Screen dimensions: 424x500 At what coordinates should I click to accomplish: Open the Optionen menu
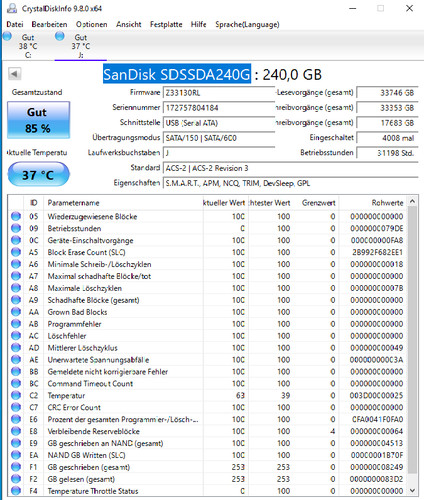tap(92, 24)
